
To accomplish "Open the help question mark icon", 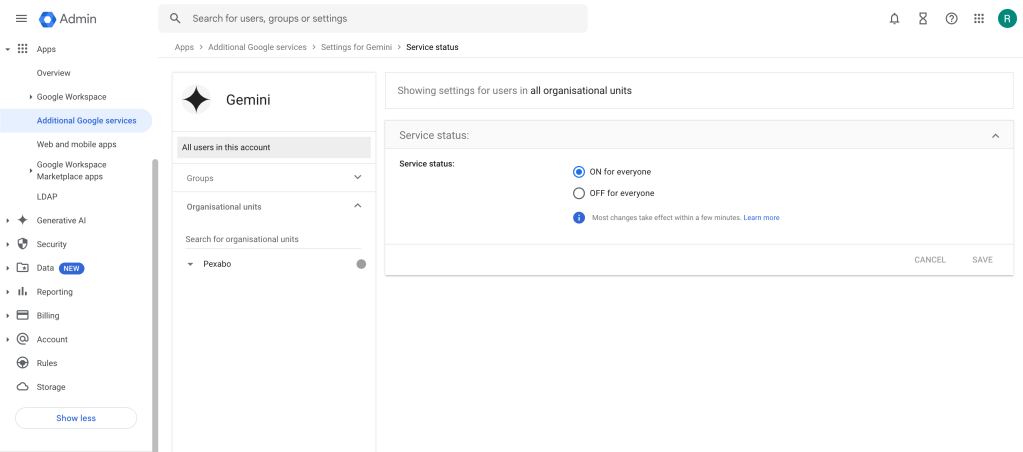I will pos(951,19).
